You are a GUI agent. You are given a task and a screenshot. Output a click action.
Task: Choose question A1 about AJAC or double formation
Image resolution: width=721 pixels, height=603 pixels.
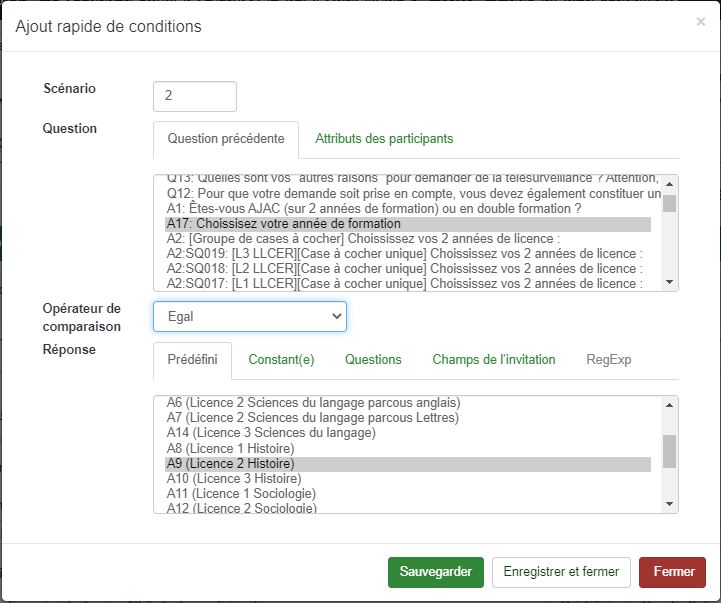[374, 209]
